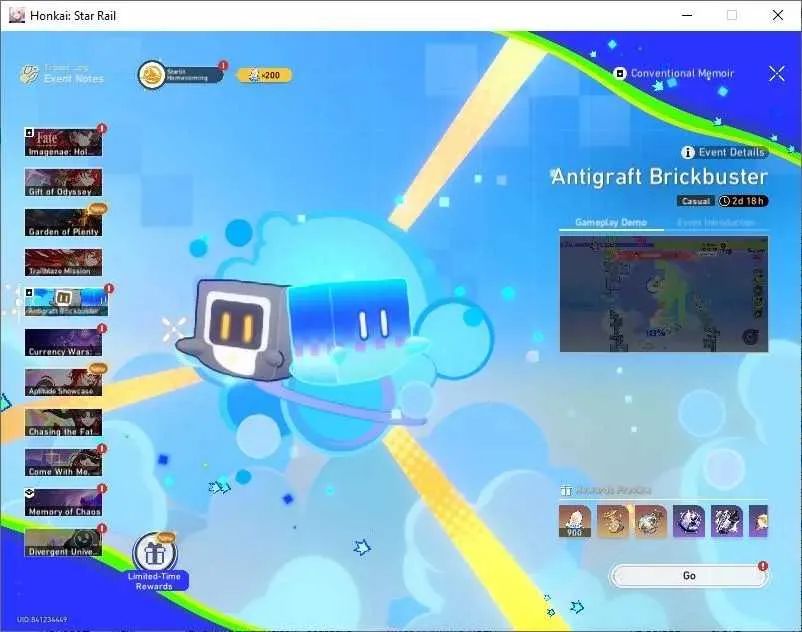Select the Antigraft Brickbuster event
Image resolution: width=802 pixels, height=632 pixels.
pos(66,302)
